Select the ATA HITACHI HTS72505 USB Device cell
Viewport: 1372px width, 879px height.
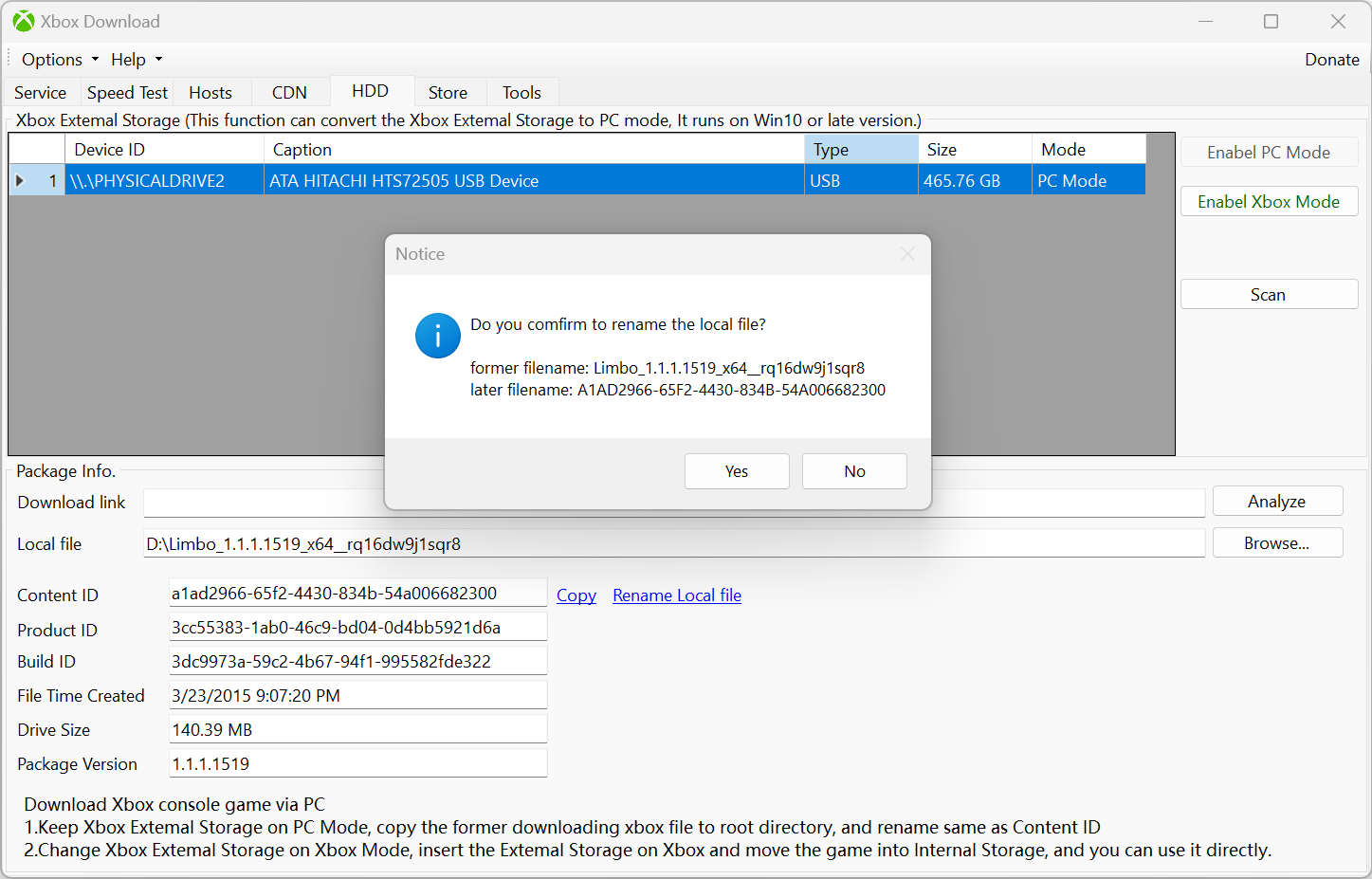pyautogui.click(x=534, y=180)
